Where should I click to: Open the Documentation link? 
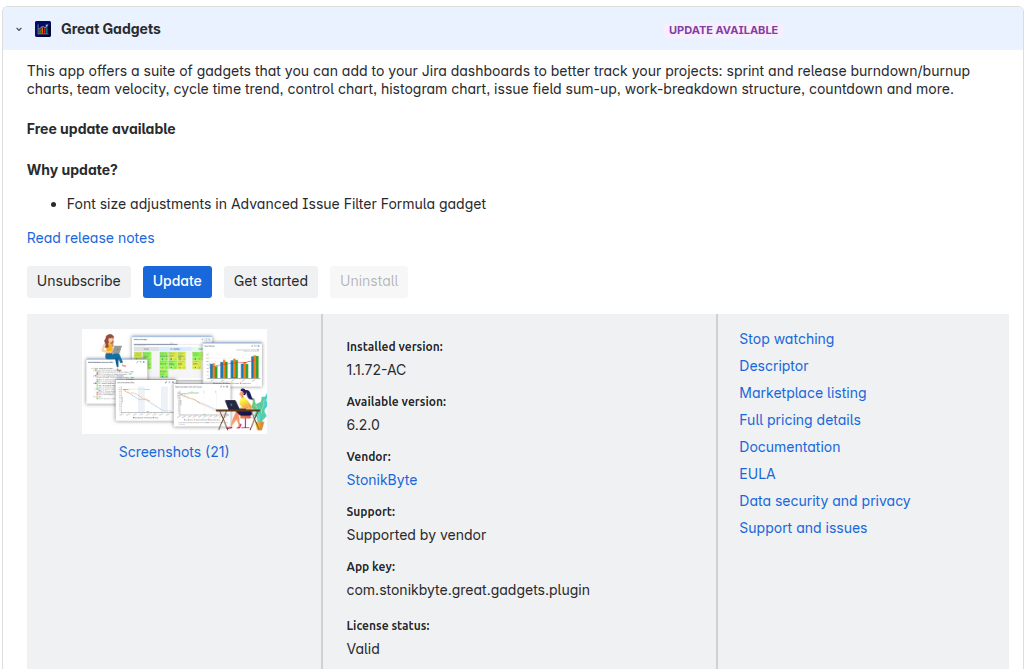(x=789, y=447)
